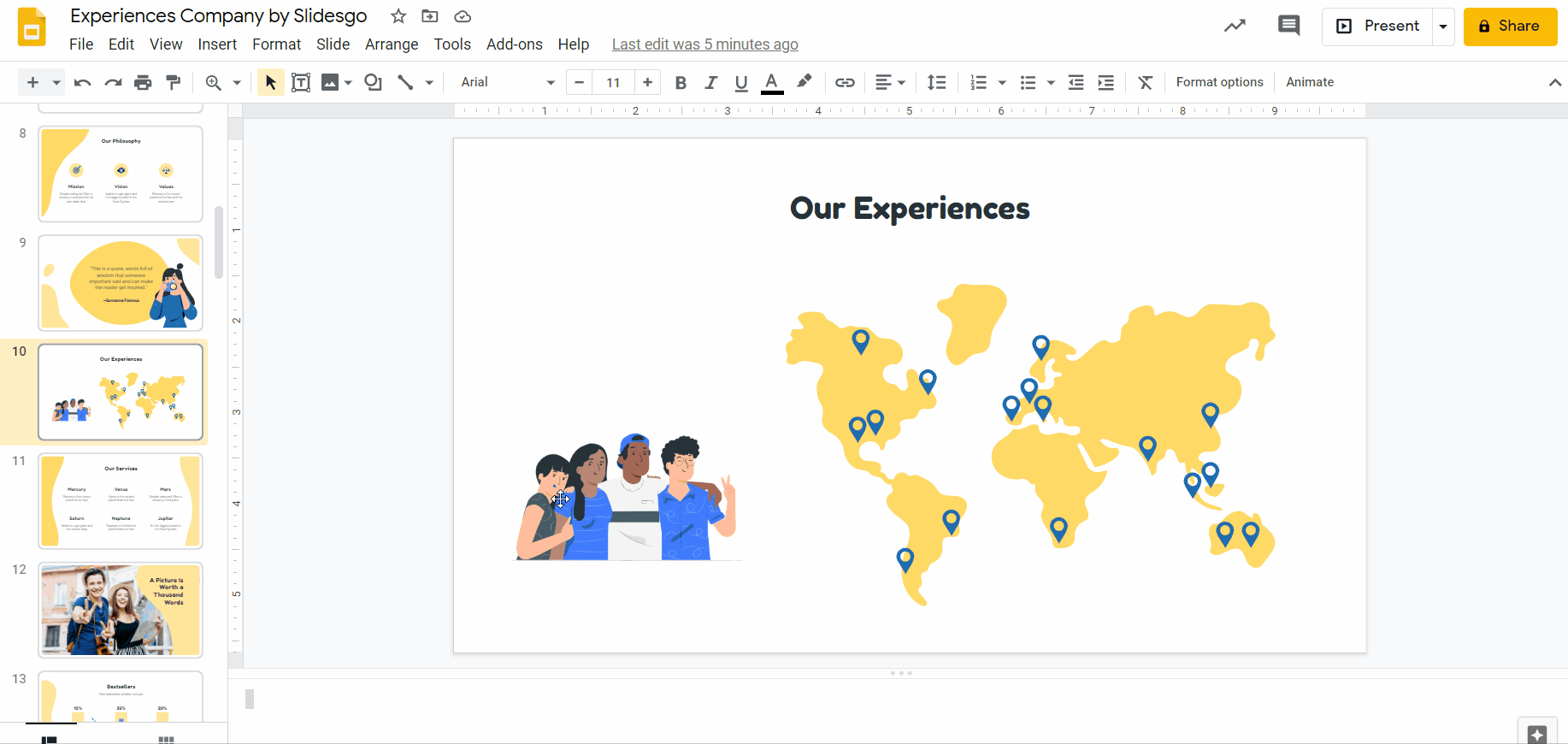1568x744 pixels.
Task: Redo the last action
Action: [x=113, y=82]
